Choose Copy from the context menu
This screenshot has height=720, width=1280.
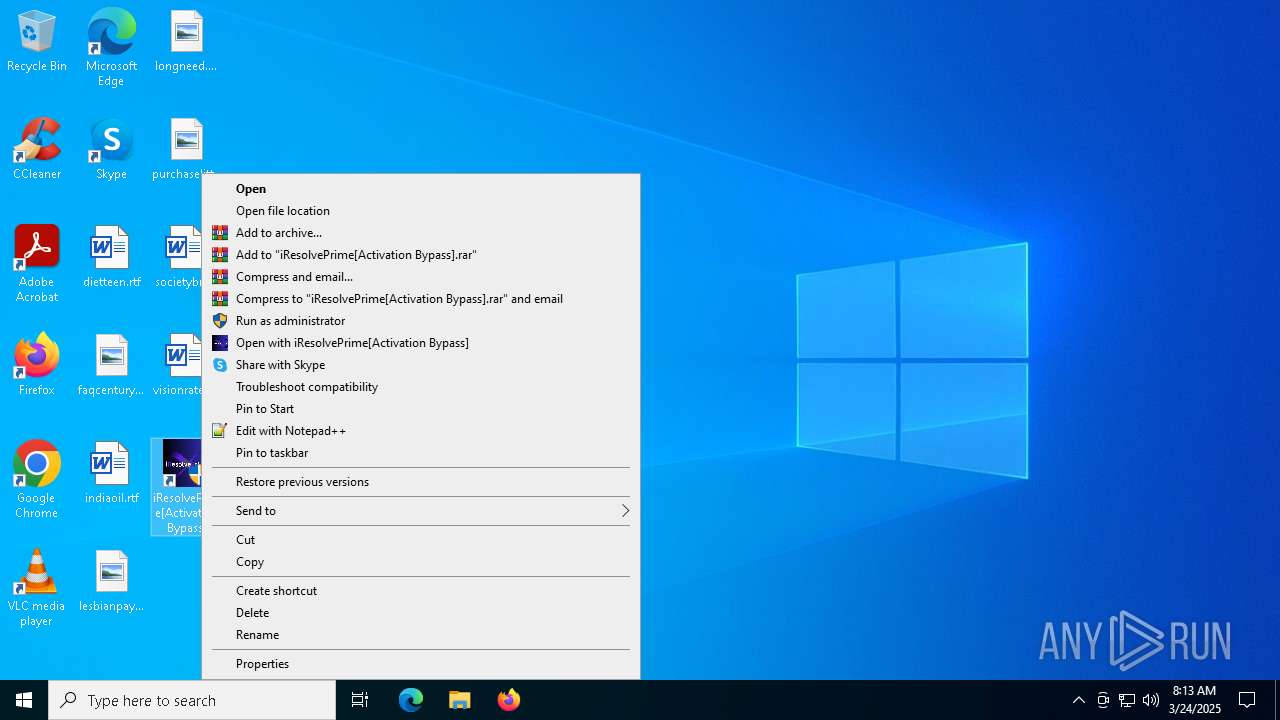(421, 562)
